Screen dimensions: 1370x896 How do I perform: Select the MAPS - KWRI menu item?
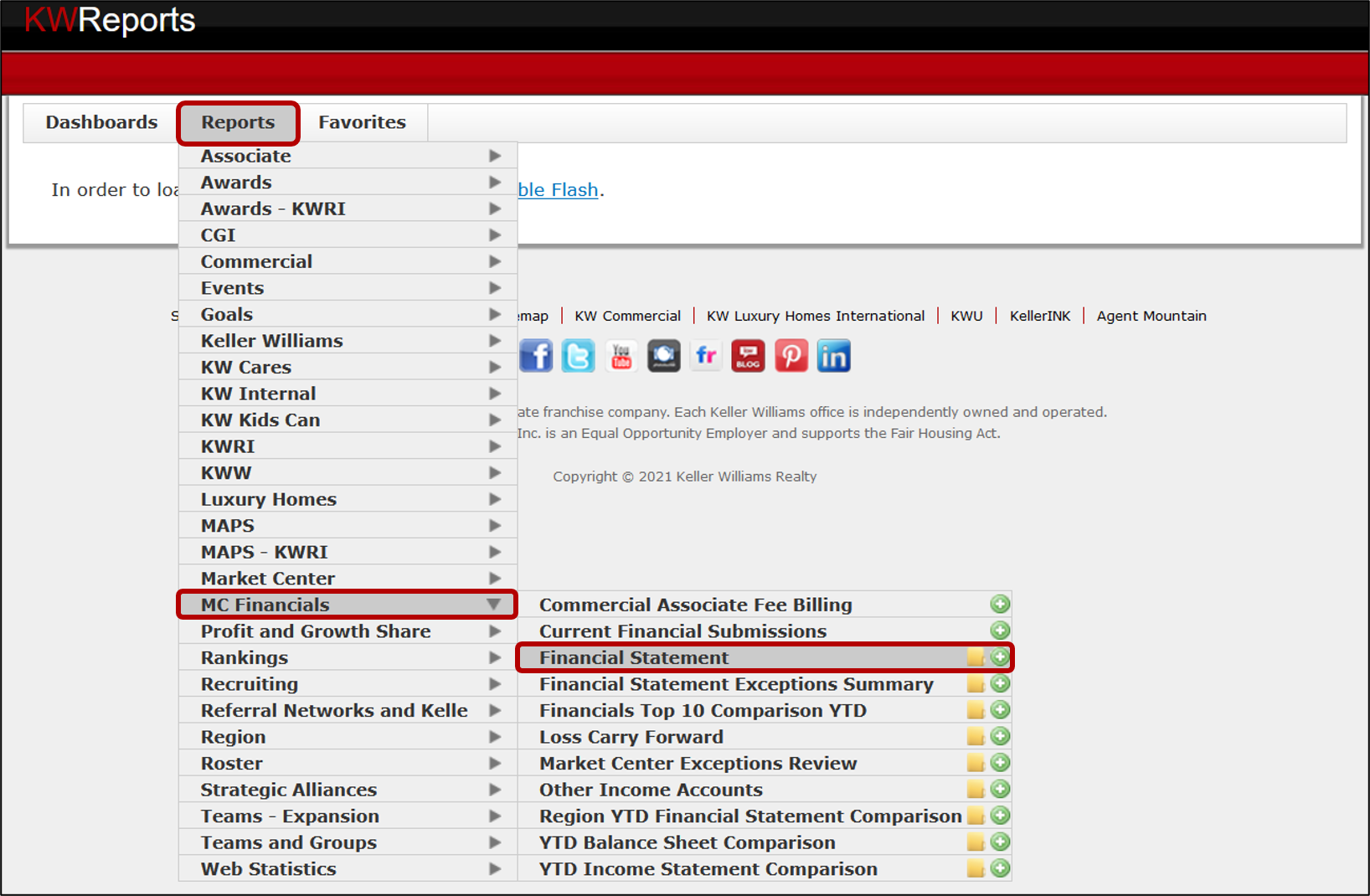click(348, 552)
